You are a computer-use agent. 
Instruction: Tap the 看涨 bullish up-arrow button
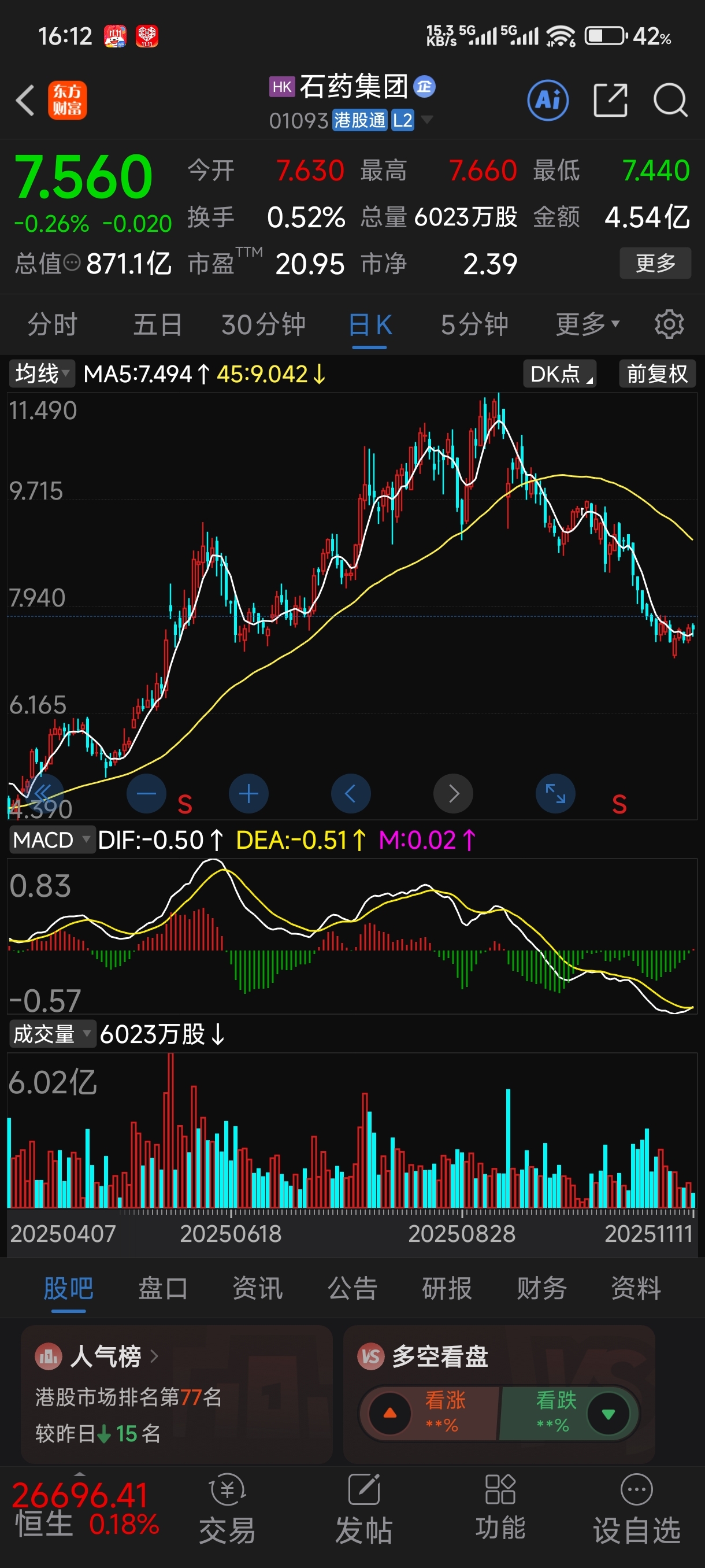click(390, 1414)
